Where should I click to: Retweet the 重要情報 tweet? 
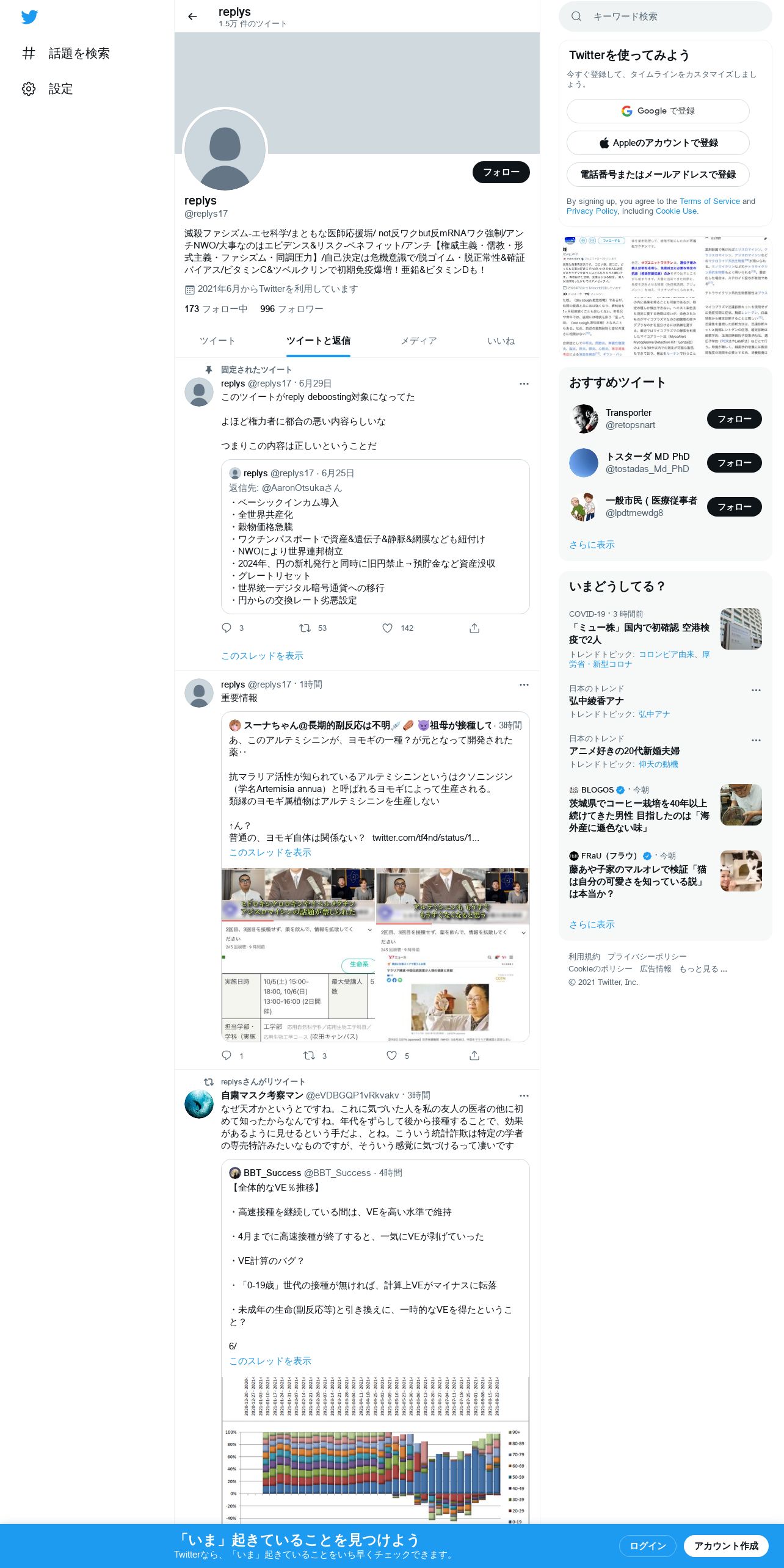pos(310,1055)
